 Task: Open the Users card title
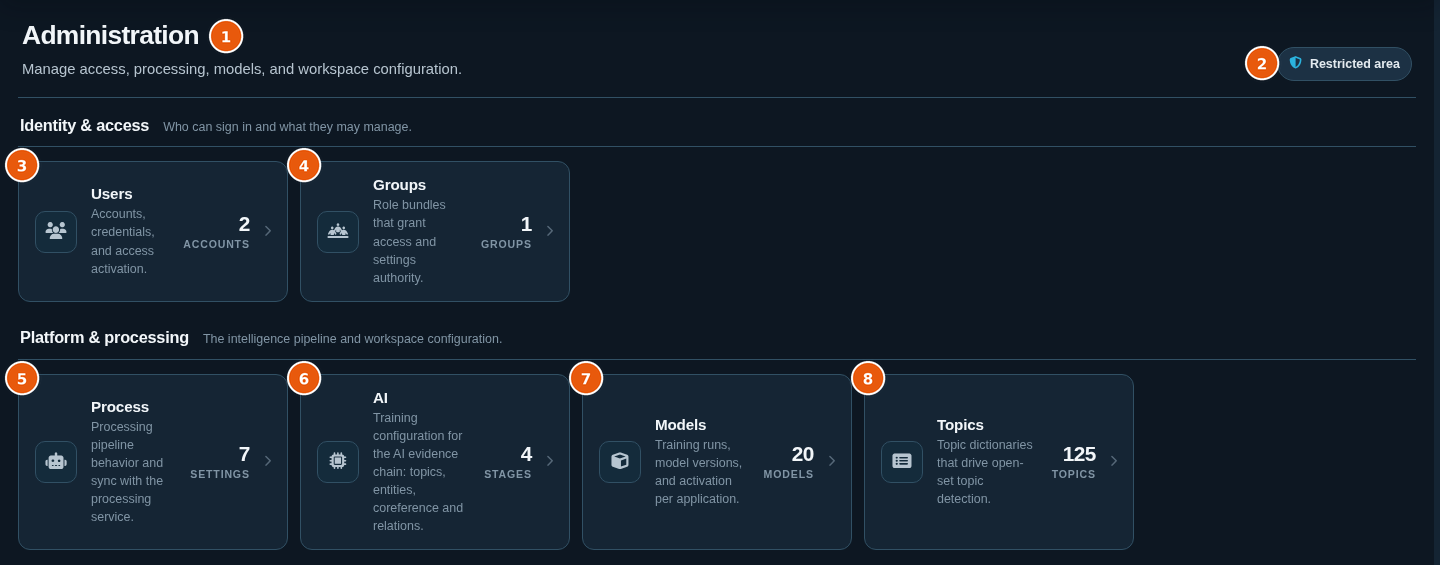112,194
